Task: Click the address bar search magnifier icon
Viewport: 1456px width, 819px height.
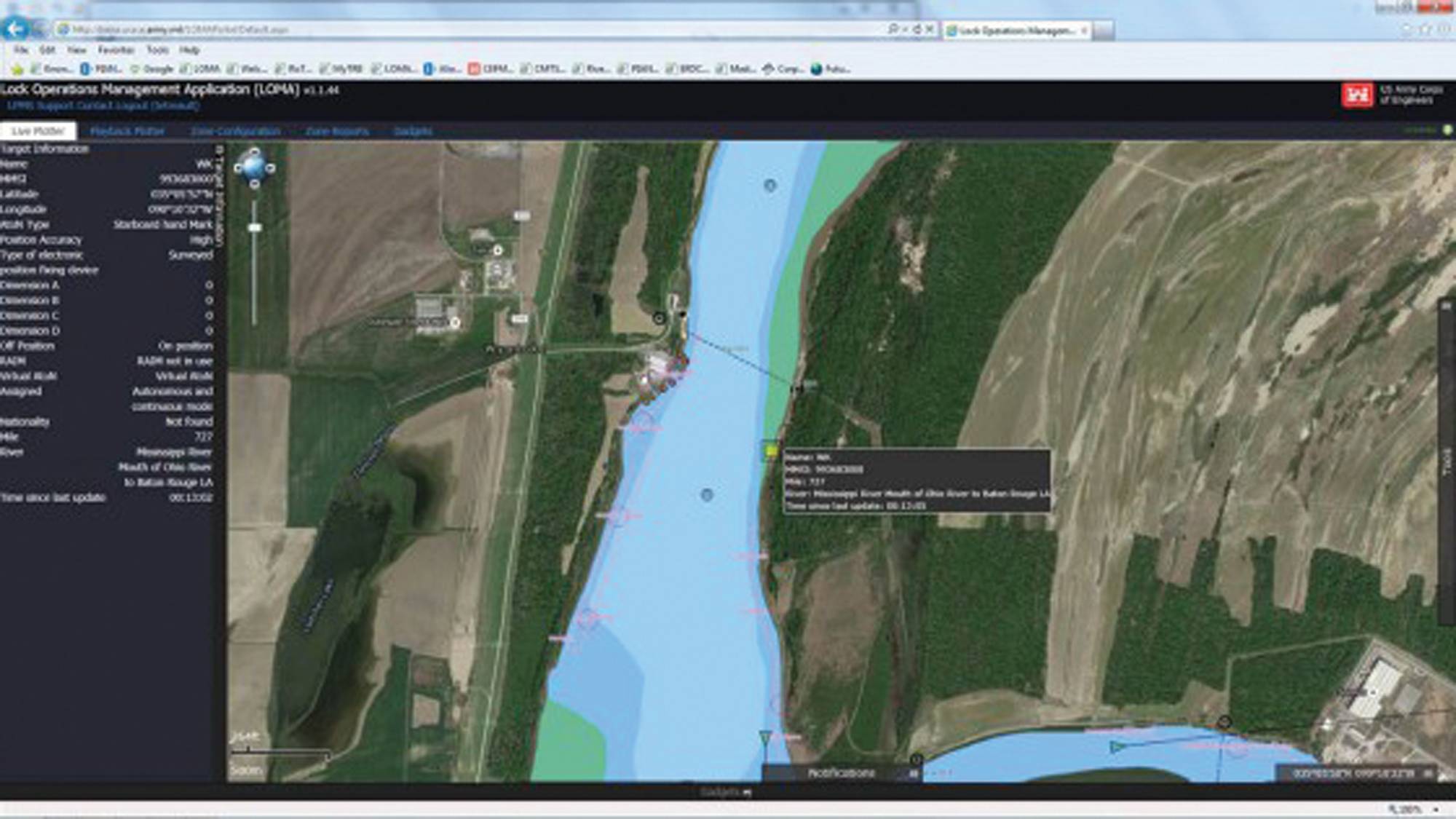Action: pyautogui.click(x=893, y=29)
